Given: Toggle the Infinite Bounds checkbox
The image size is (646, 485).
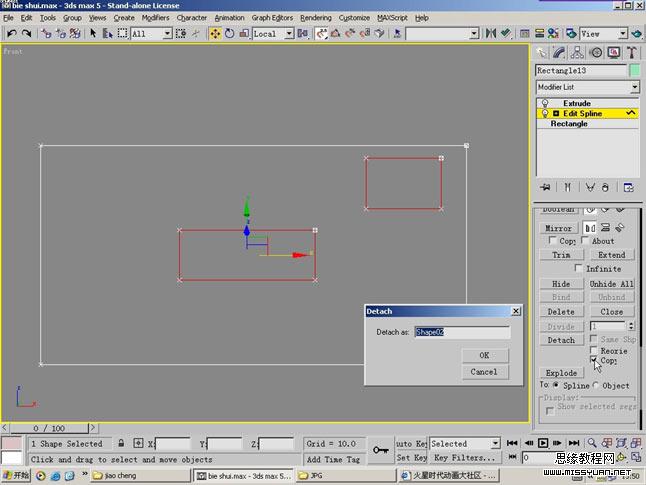Looking at the screenshot, I should (x=578, y=268).
